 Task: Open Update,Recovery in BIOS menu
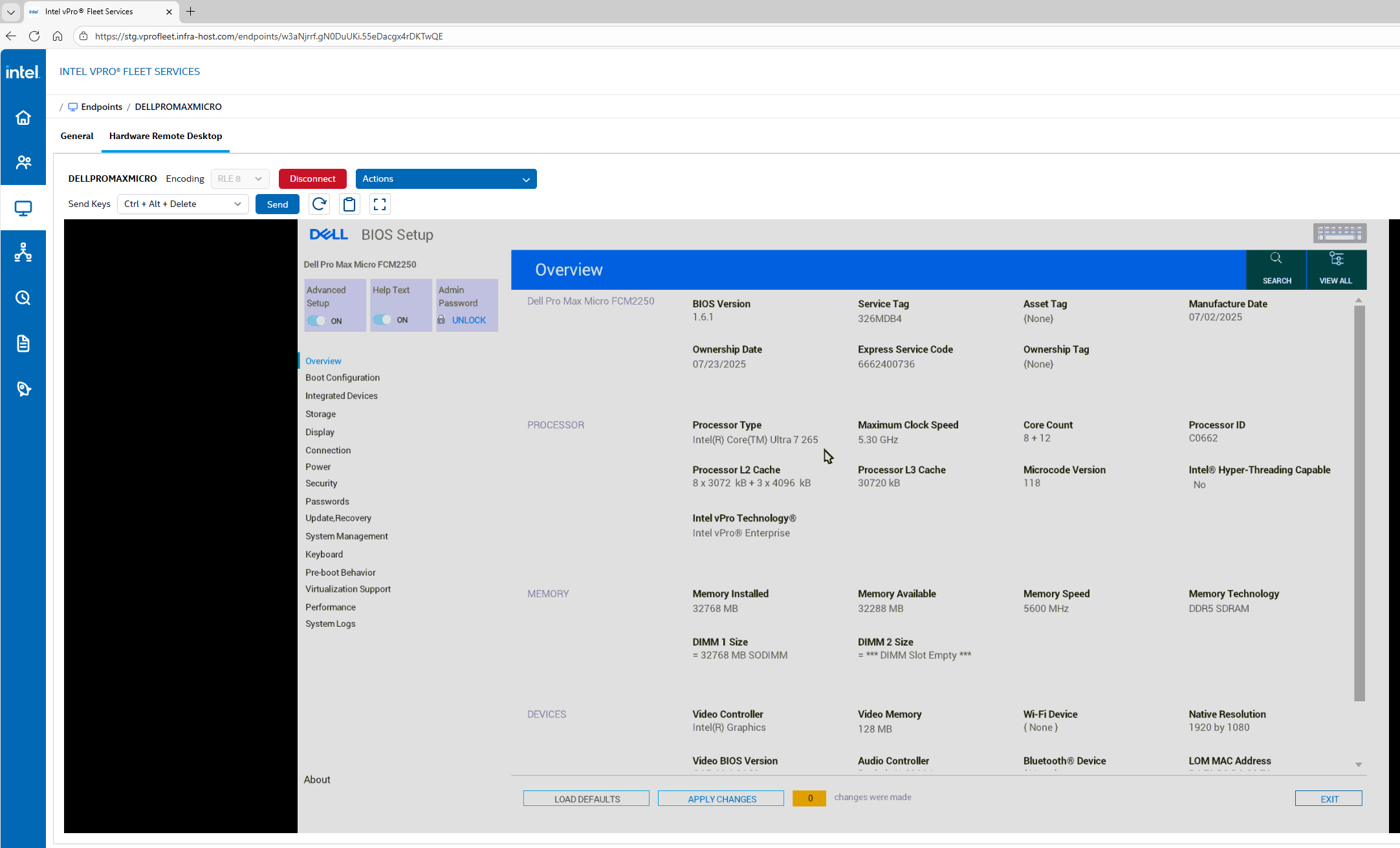tap(338, 518)
